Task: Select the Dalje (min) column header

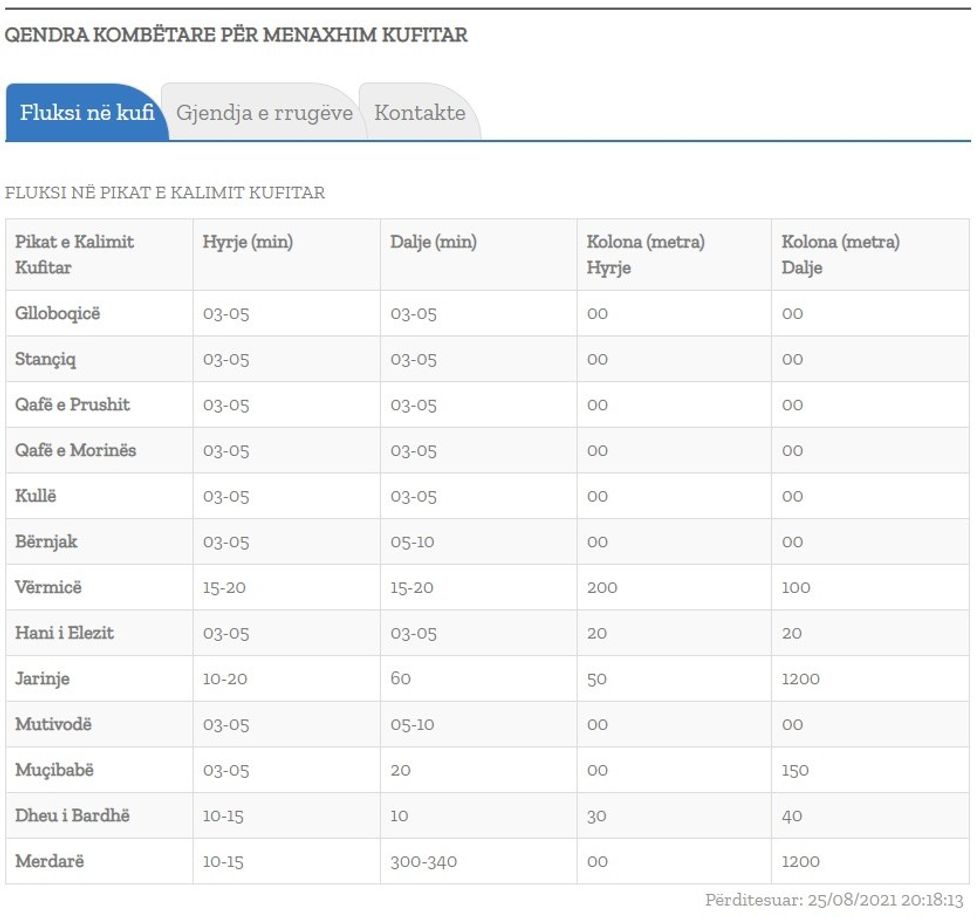Action: click(x=433, y=242)
